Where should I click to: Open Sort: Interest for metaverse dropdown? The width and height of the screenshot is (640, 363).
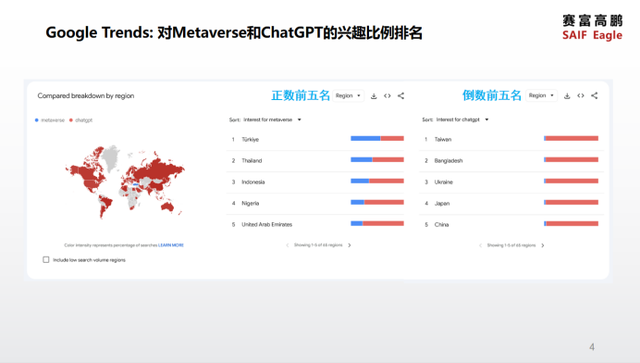pyautogui.click(x=265, y=120)
